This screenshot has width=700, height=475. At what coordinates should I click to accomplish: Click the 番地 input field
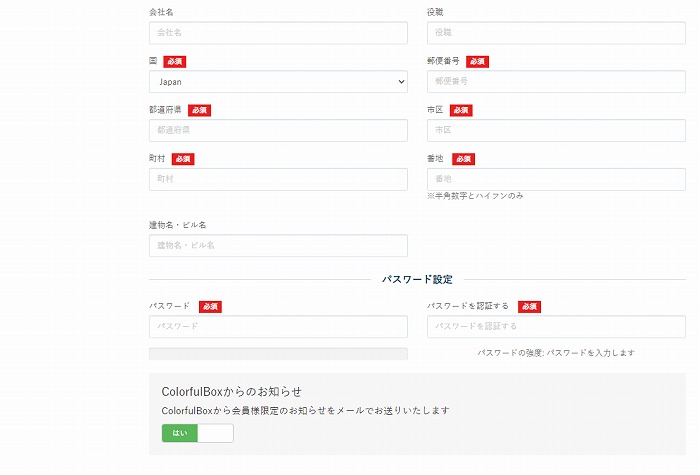tap(556, 179)
